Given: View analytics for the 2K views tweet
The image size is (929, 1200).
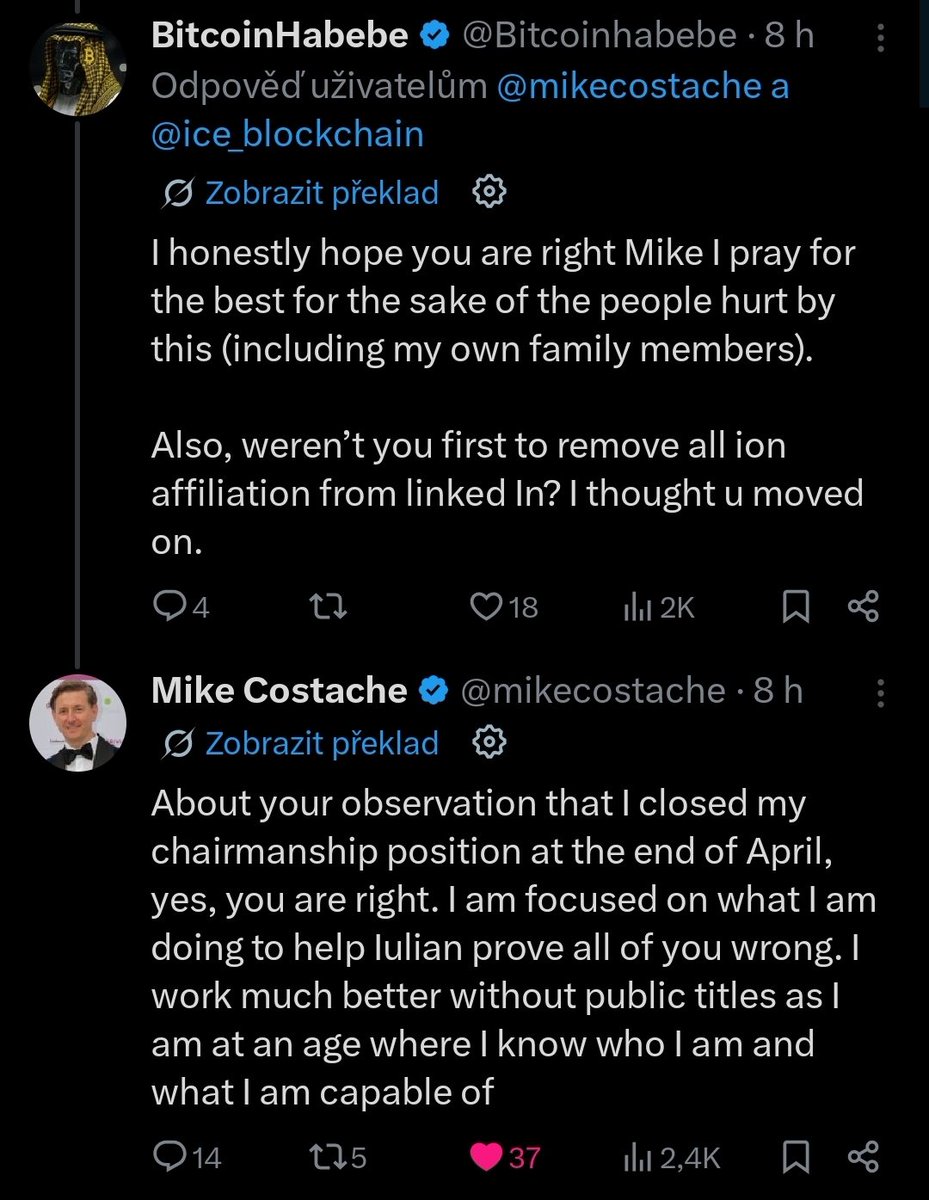Looking at the screenshot, I should [659, 607].
